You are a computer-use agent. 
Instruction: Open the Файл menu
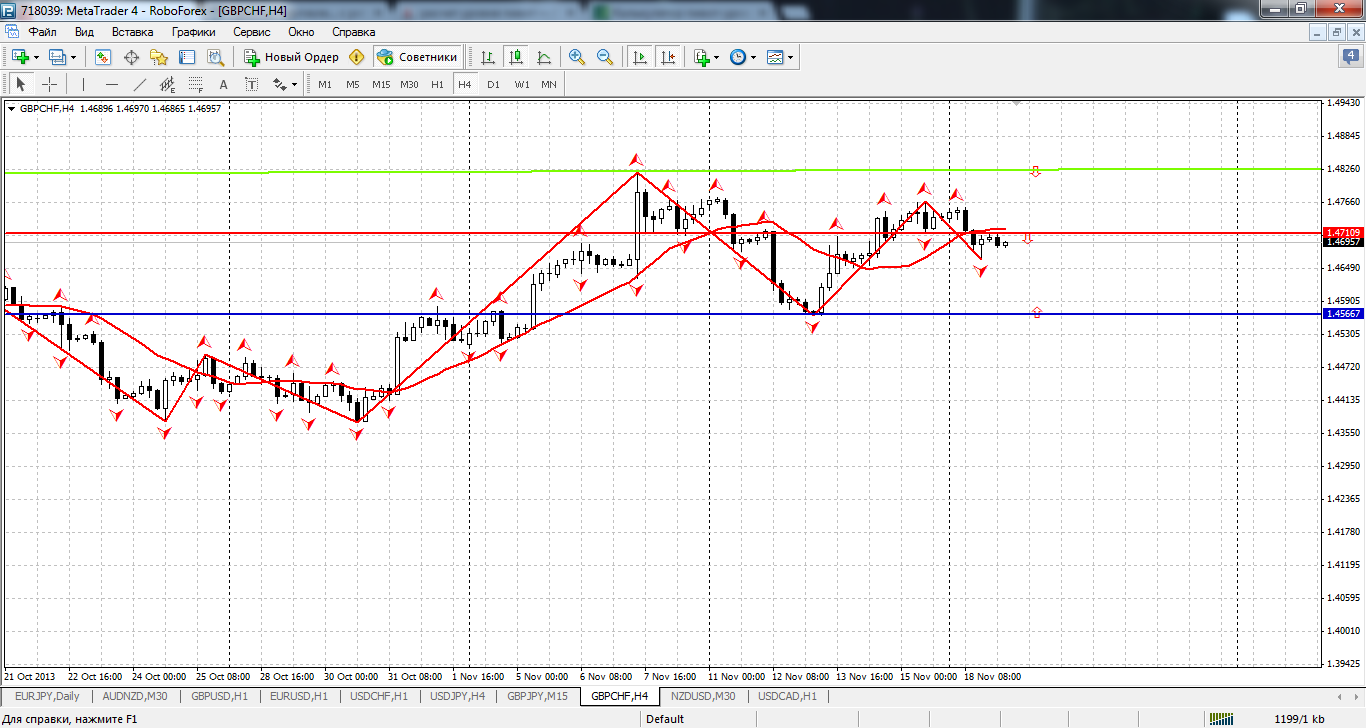coord(43,32)
